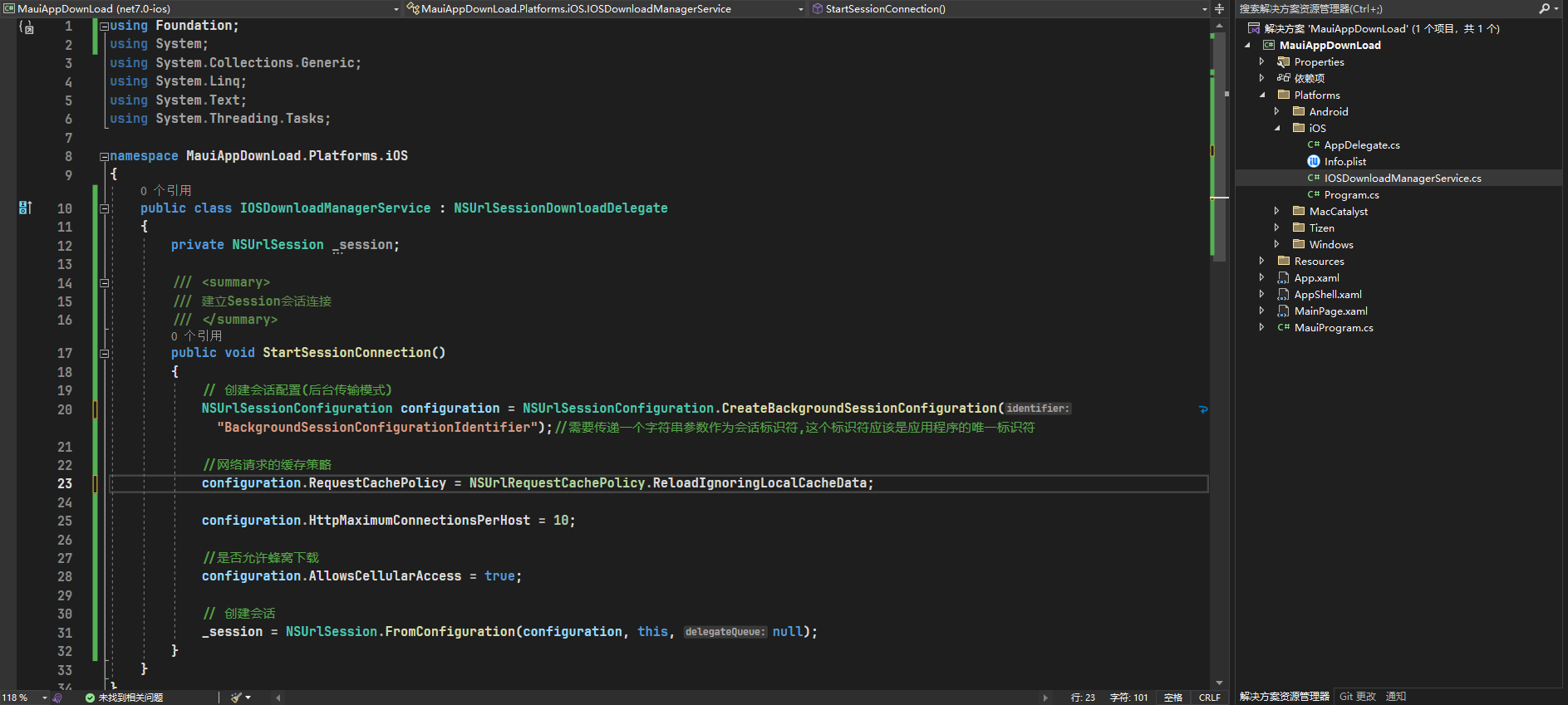Click the braces icon above the line numbers
1568x705 pixels.
click(26, 27)
